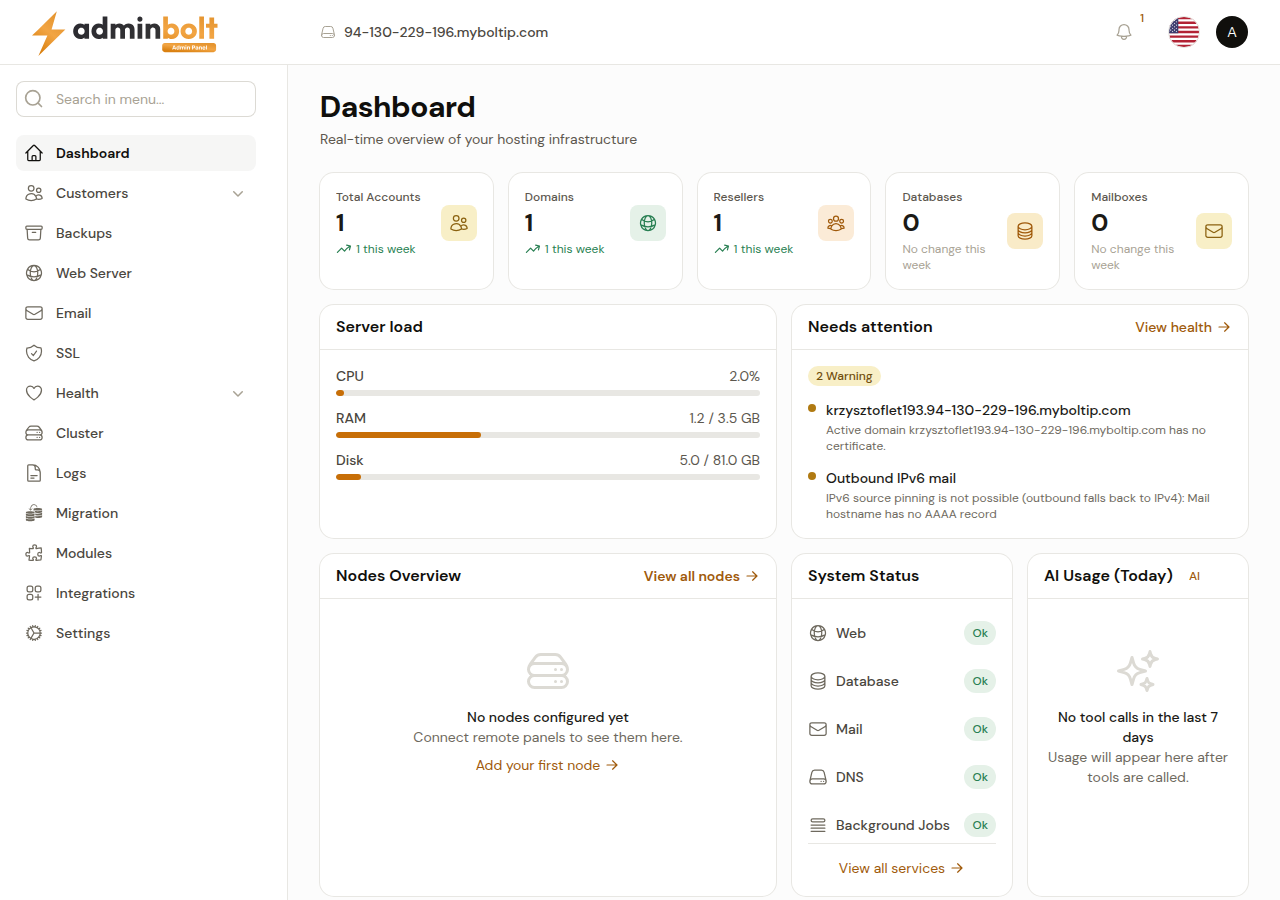Click the Total Accounts users icon

(459, 223)
